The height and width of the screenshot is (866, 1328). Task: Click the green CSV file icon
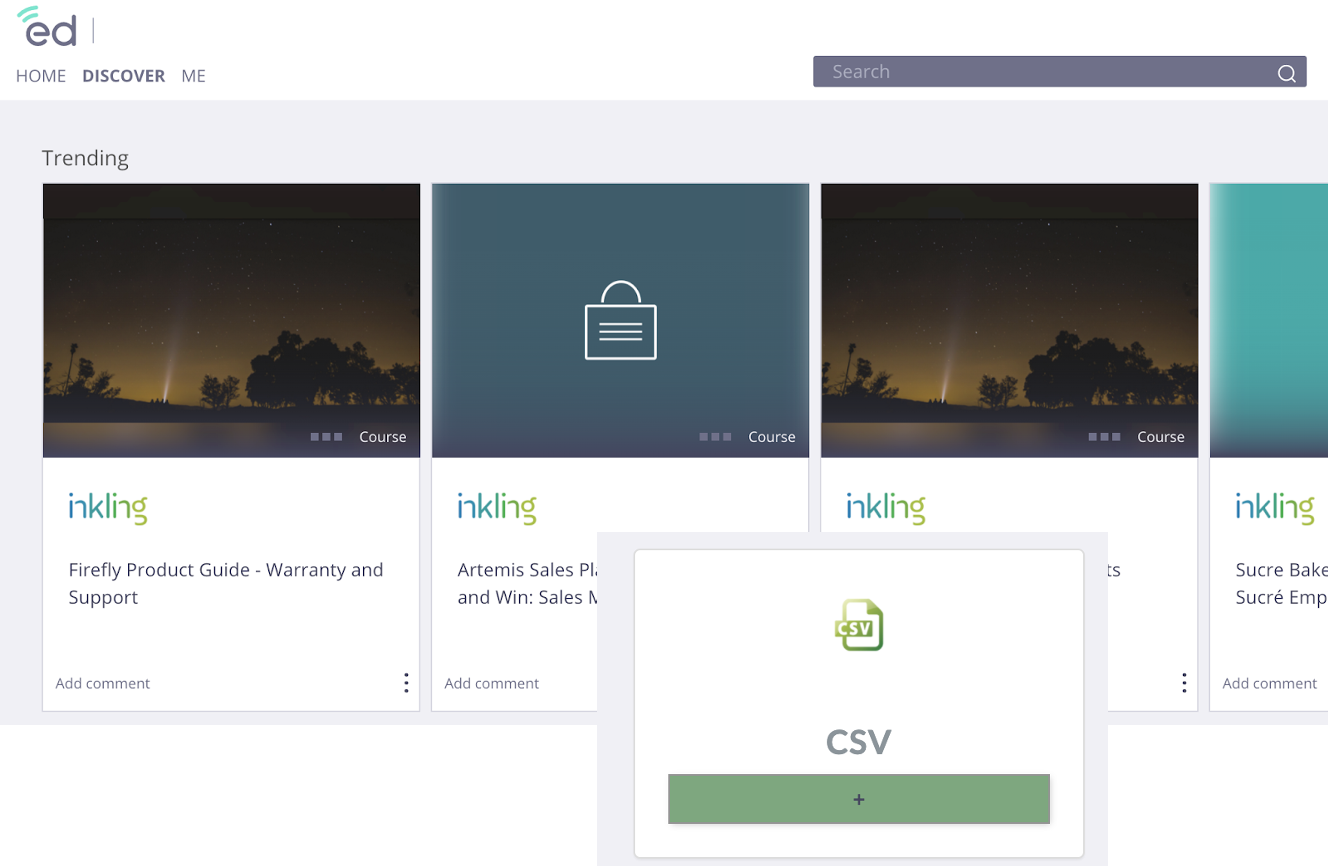pos(859,625)
